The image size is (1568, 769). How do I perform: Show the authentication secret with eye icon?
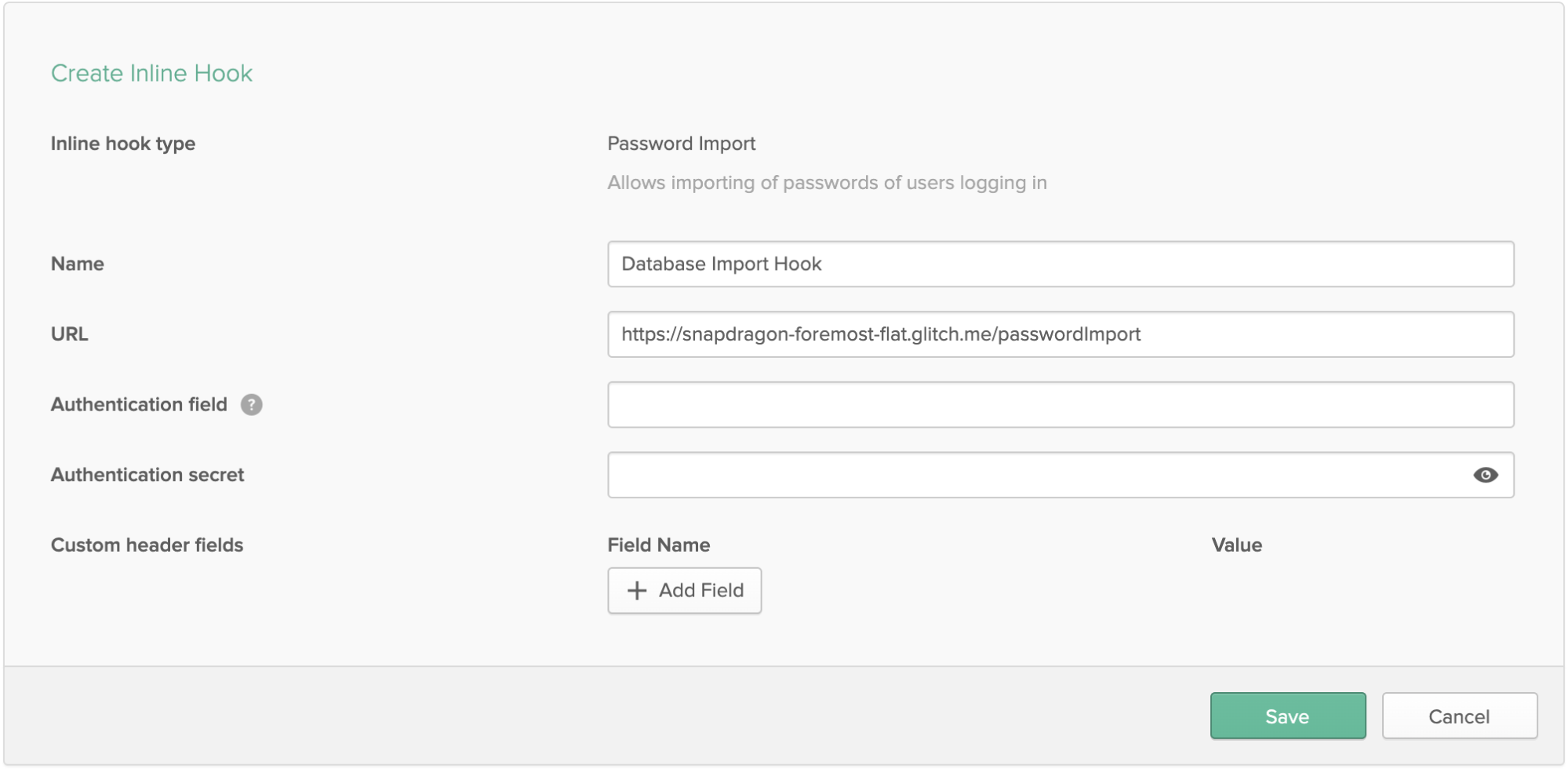(x=1485, y=475)
